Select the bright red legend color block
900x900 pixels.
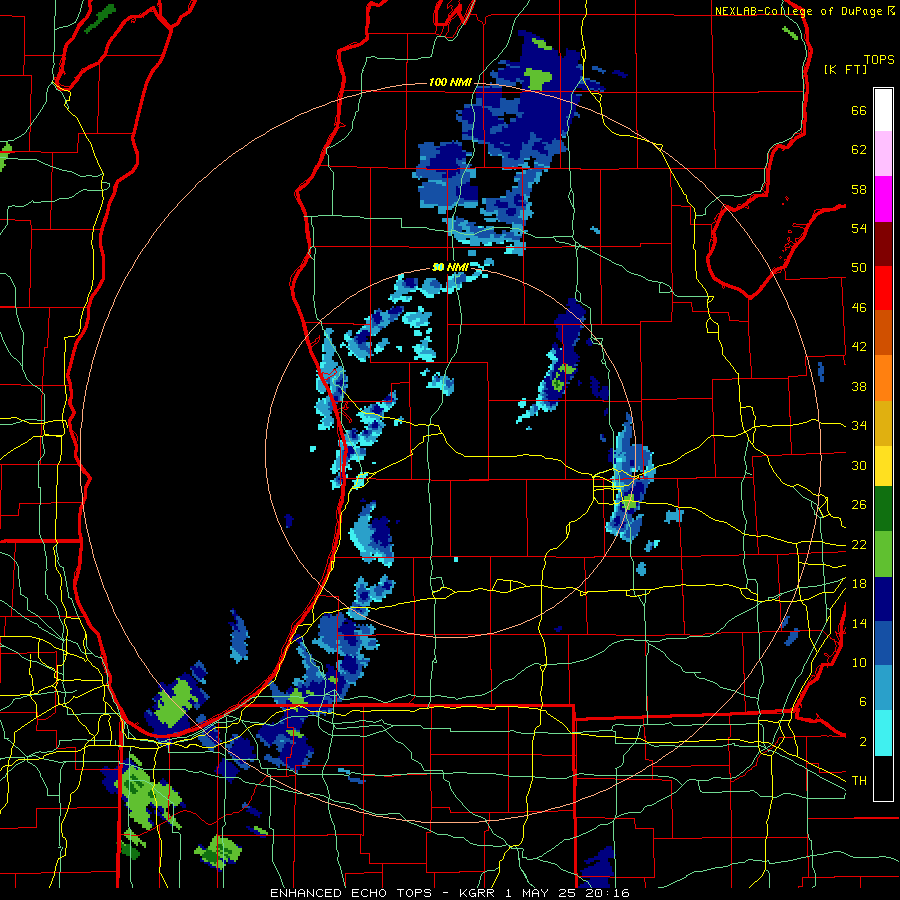[883, 288]
